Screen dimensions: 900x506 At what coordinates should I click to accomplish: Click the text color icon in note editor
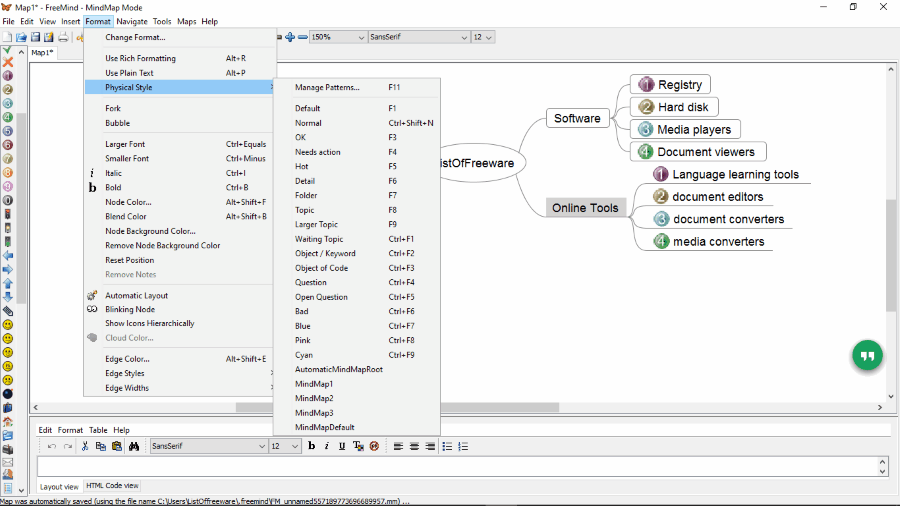click(358, 446)
